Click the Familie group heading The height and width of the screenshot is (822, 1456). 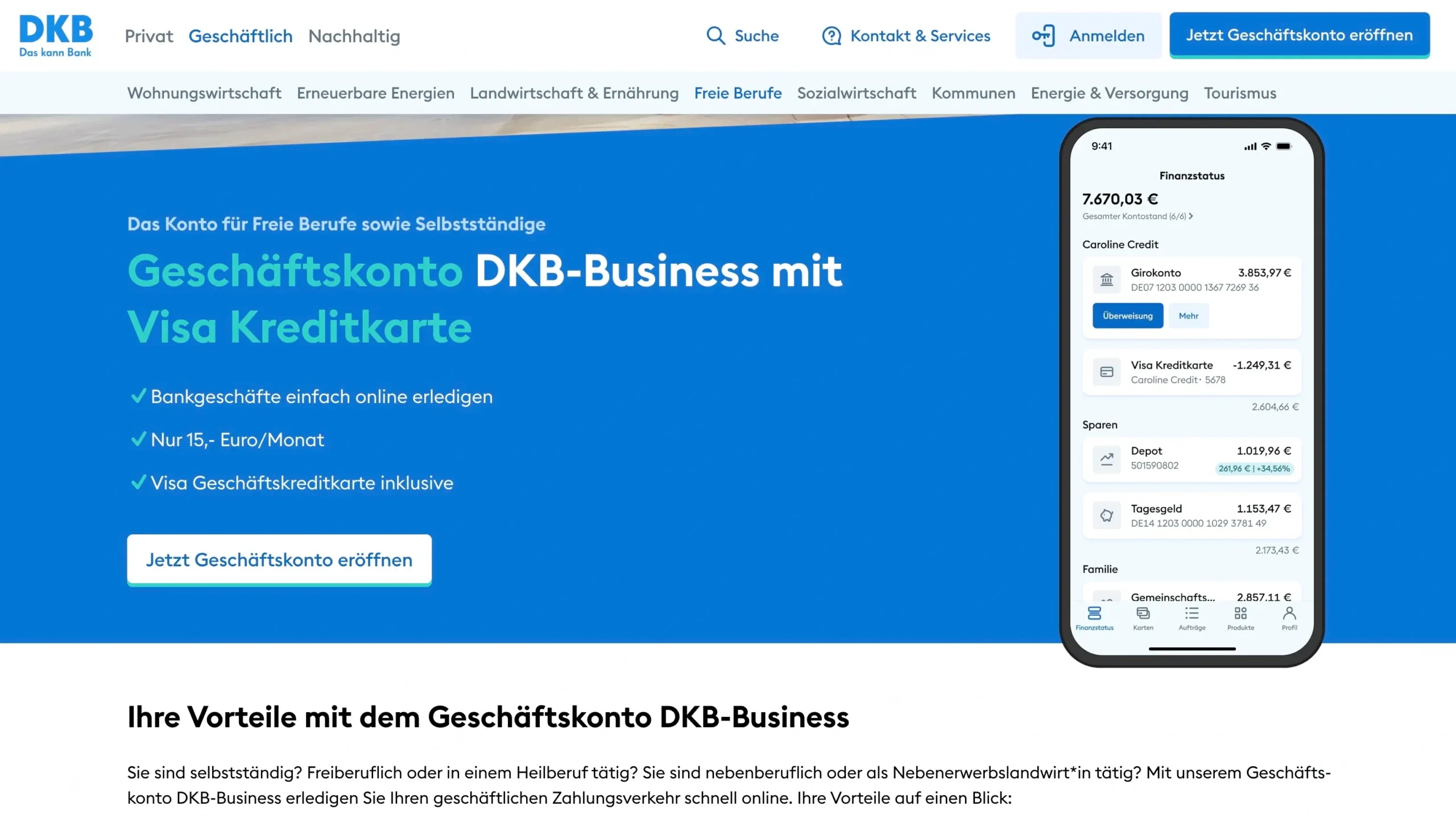(x=1100, y=569)
